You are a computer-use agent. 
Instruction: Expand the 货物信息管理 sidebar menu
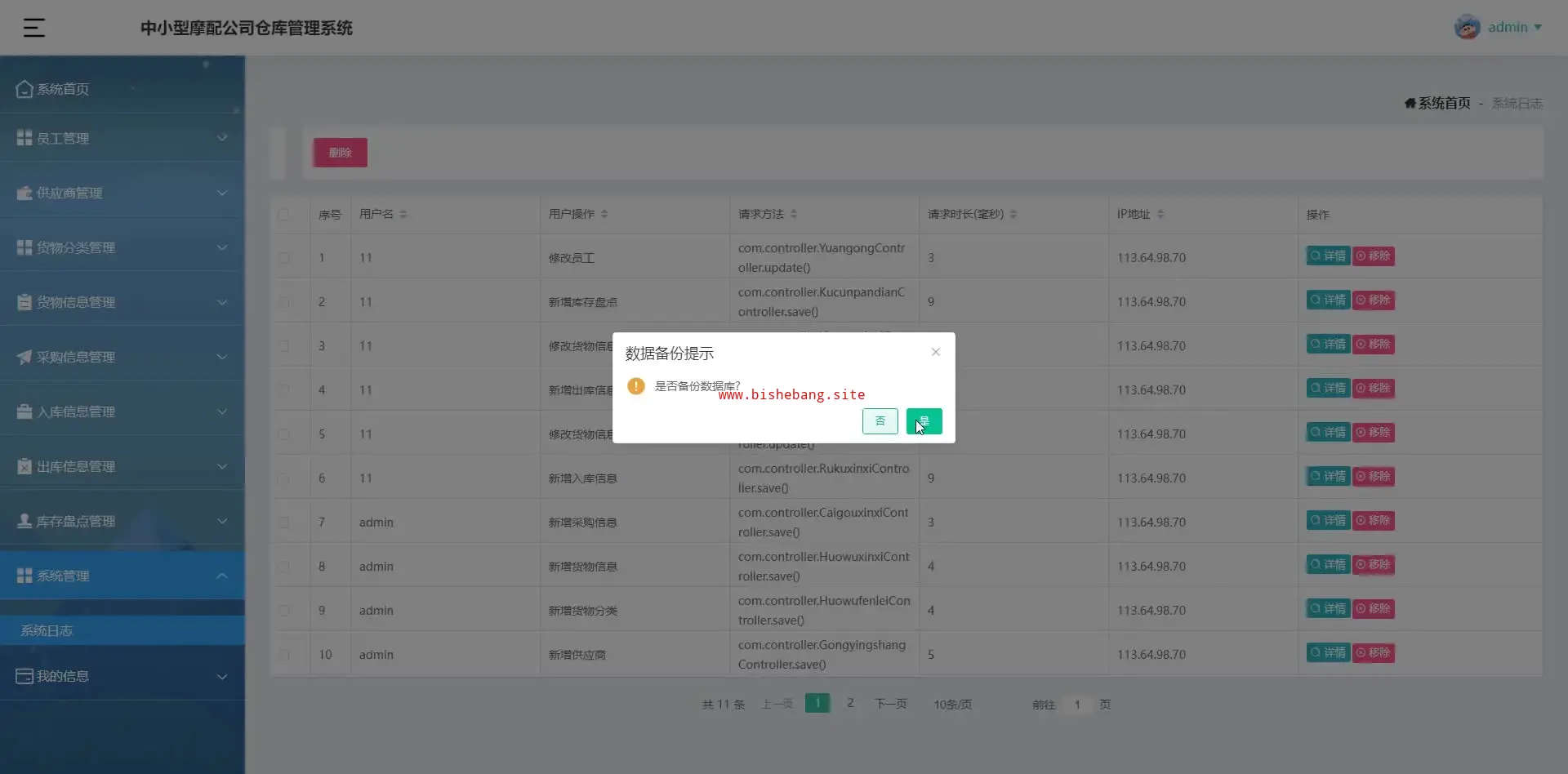click(x=122, y=302)
